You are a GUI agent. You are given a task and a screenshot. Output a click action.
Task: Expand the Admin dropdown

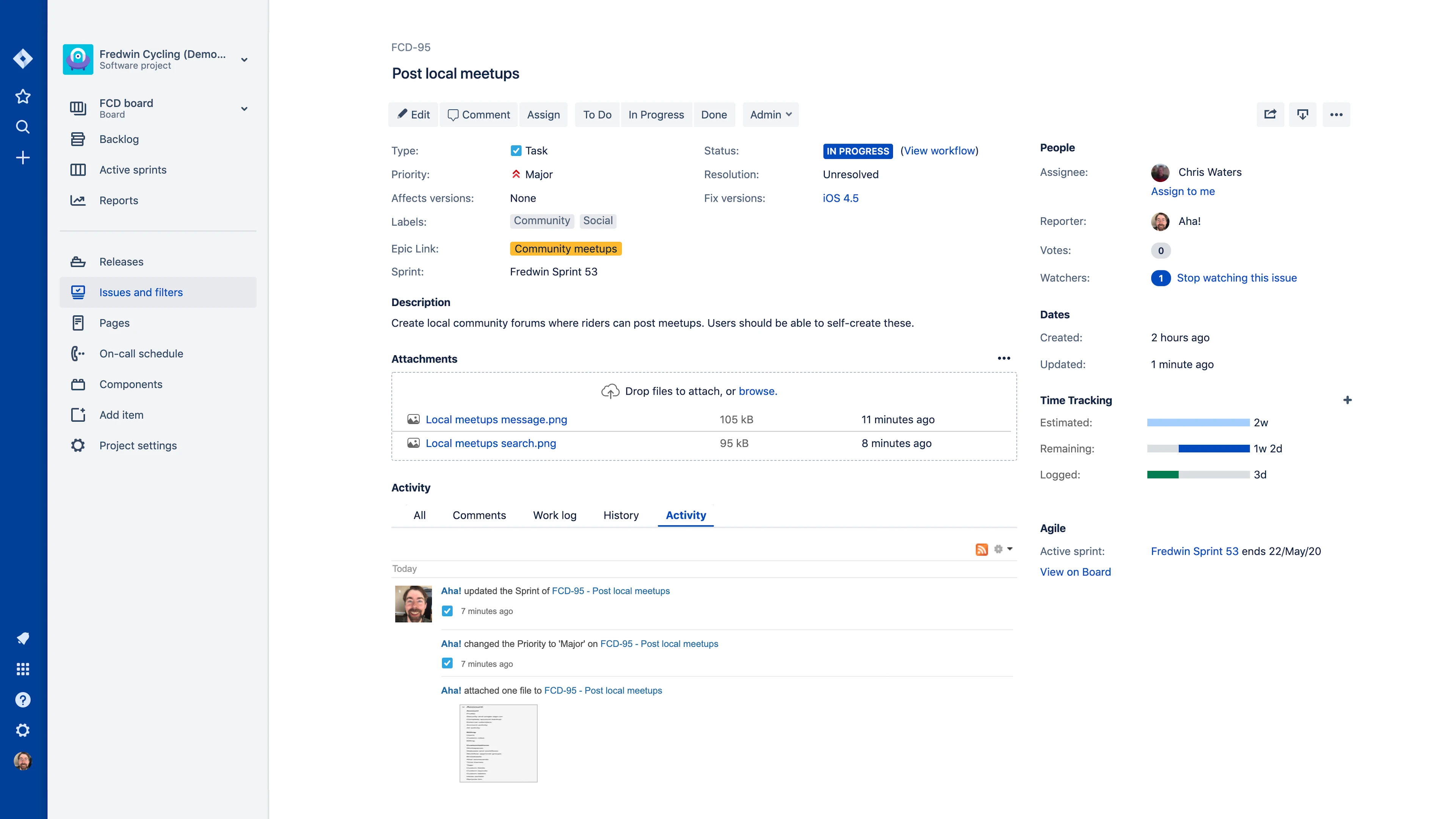point(770,115)
